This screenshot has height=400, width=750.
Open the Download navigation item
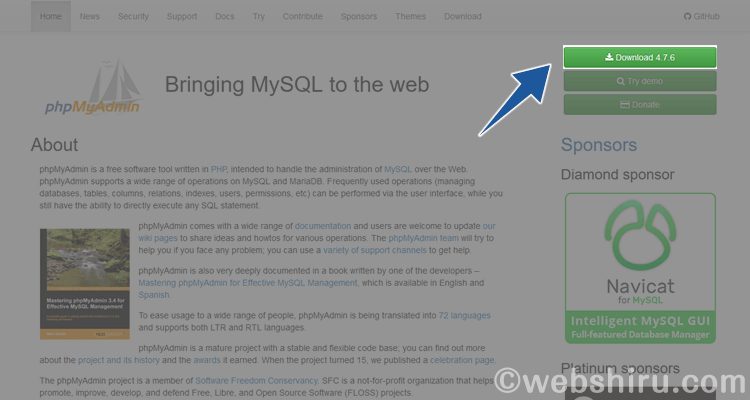[463, 16]
